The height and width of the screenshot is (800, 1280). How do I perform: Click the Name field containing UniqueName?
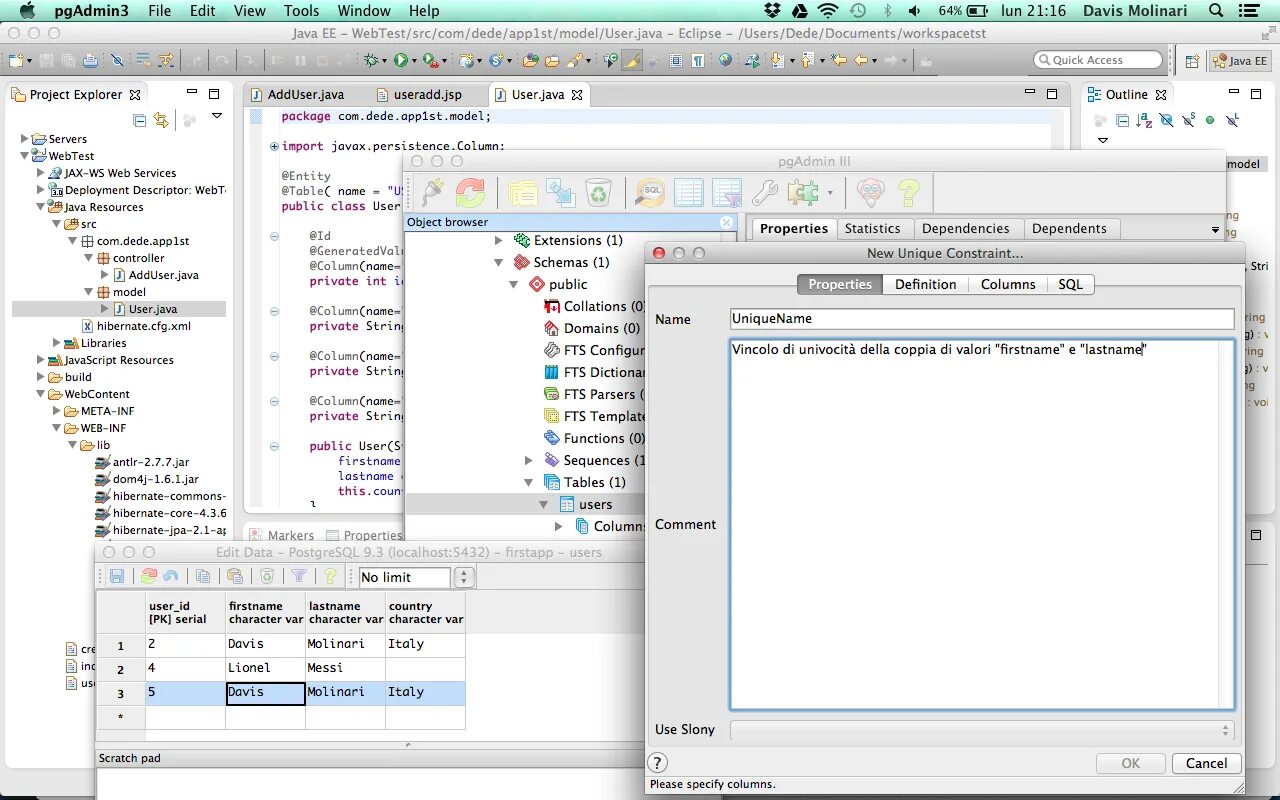coord(982,318)
